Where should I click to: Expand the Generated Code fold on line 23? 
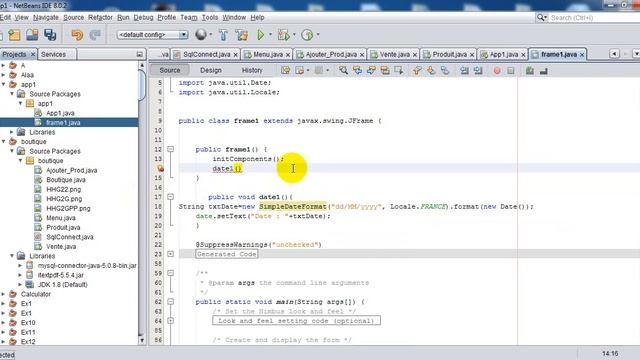(x=171, y=254)
